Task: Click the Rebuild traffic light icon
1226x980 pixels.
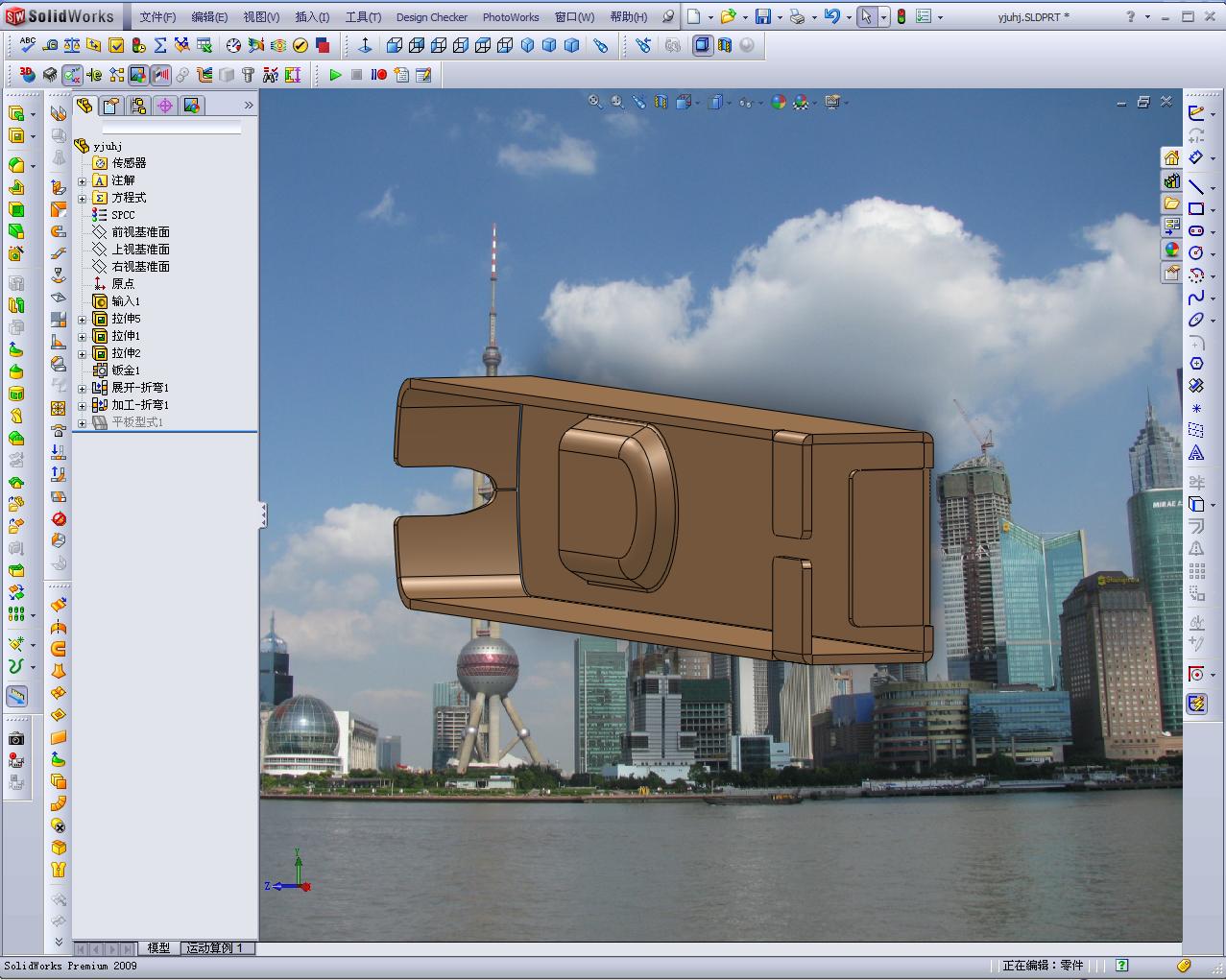Action: pyautogui.click(x=901, y=16)
